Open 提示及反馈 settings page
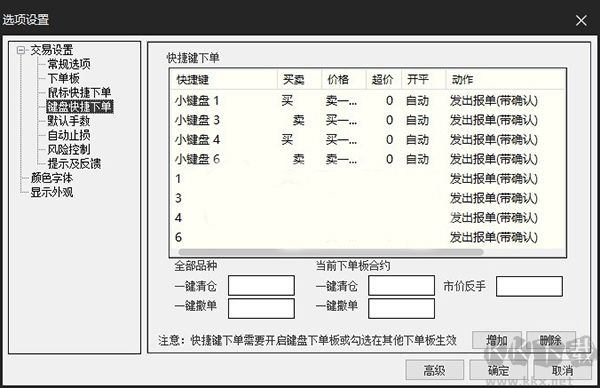 click(x=74, y=164)
